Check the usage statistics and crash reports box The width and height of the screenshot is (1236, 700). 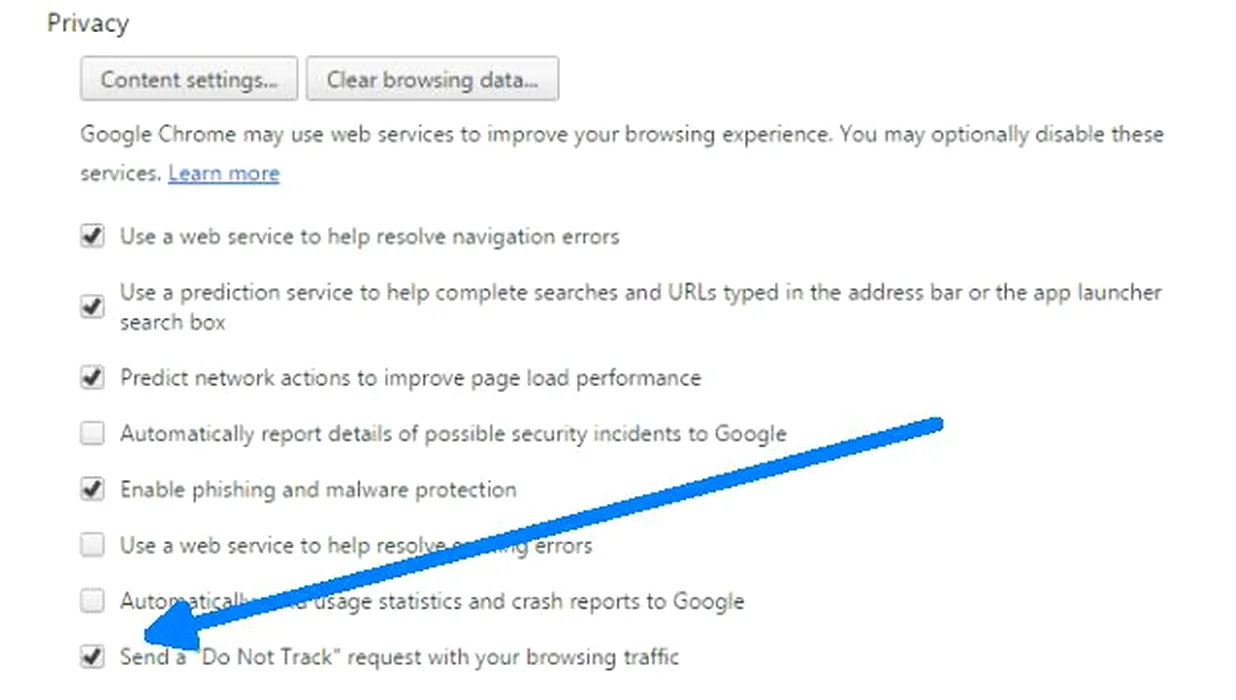92,601
